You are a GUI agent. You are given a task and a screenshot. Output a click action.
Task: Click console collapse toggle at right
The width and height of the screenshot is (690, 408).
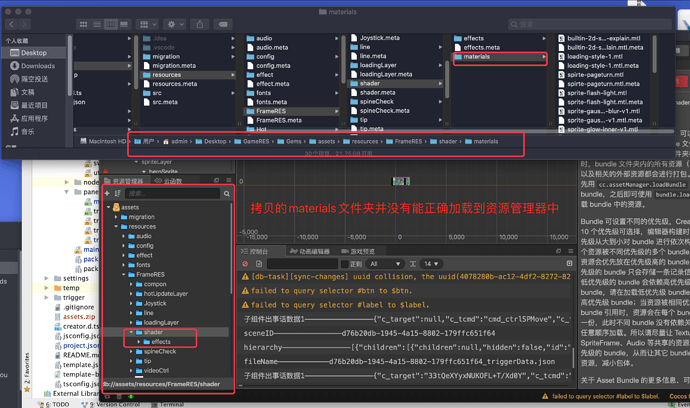(x=569, y=263)
